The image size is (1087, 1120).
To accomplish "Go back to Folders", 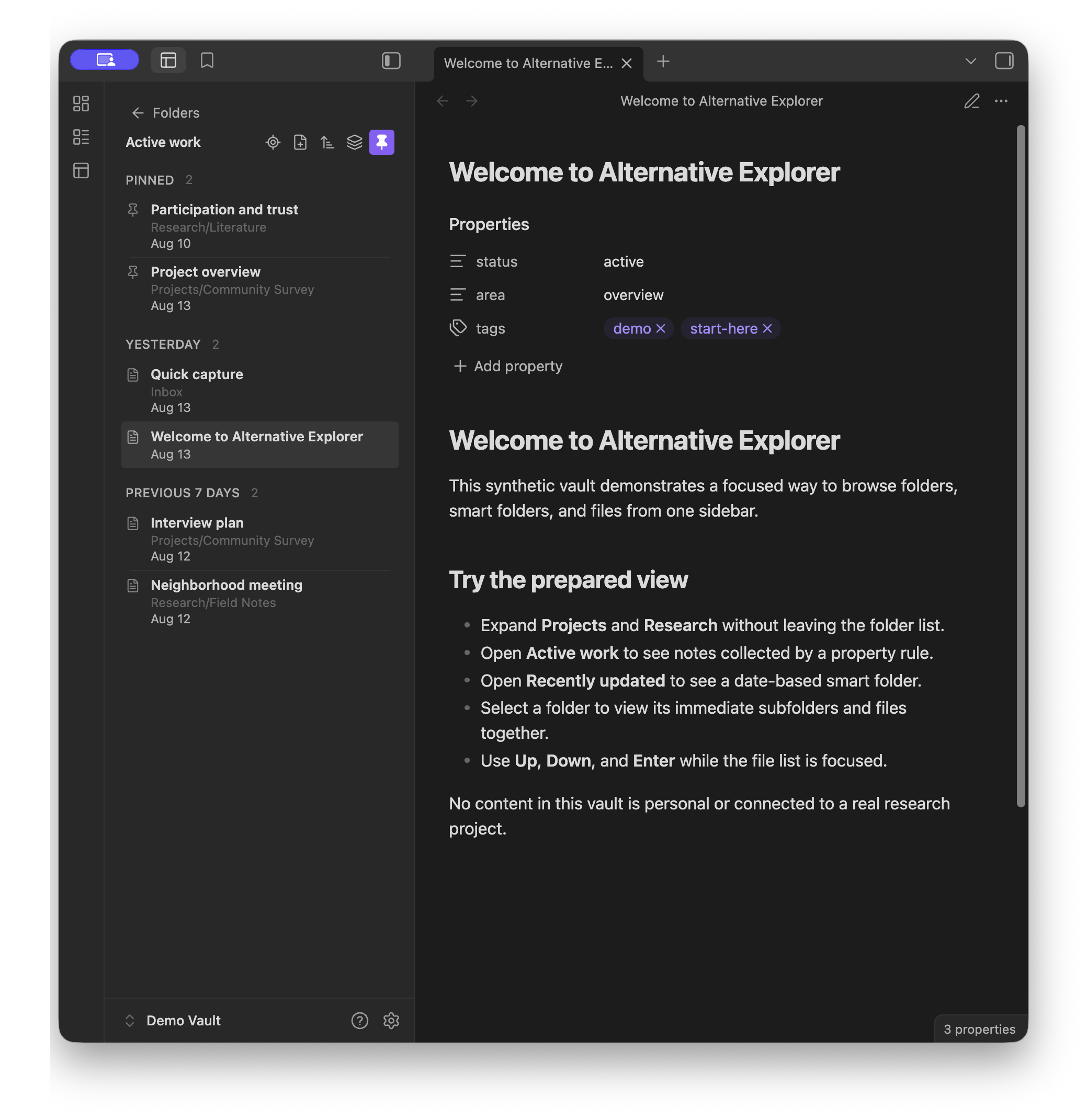I will 165,112.
